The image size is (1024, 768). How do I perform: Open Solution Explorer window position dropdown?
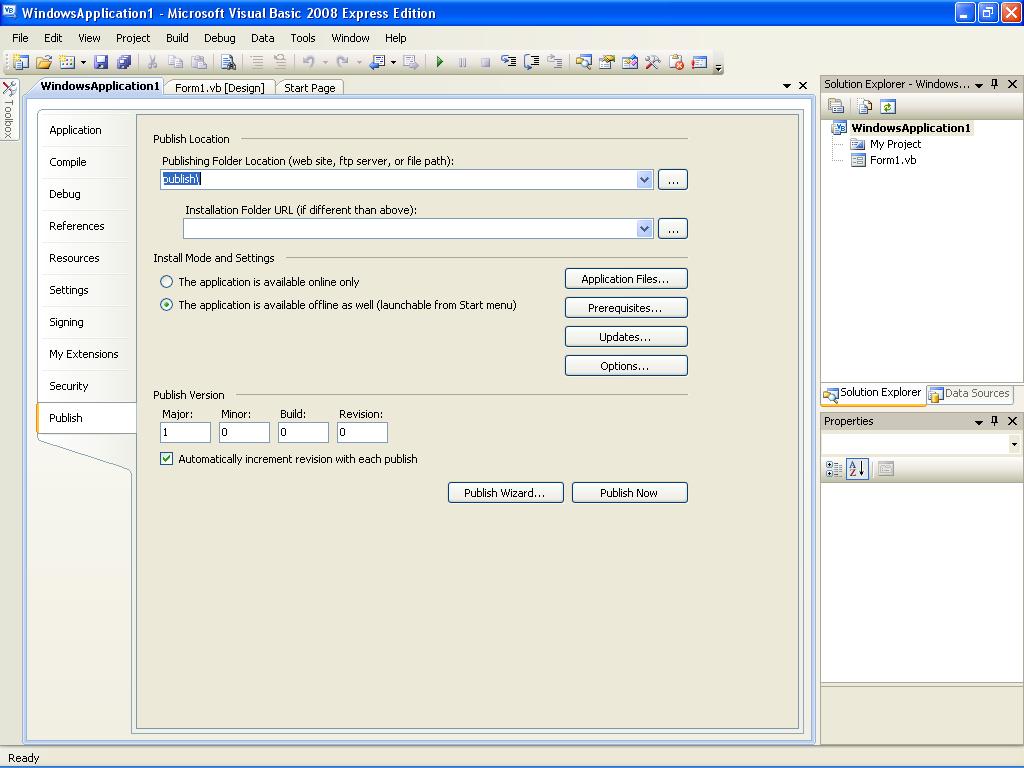tap(979, 85)
